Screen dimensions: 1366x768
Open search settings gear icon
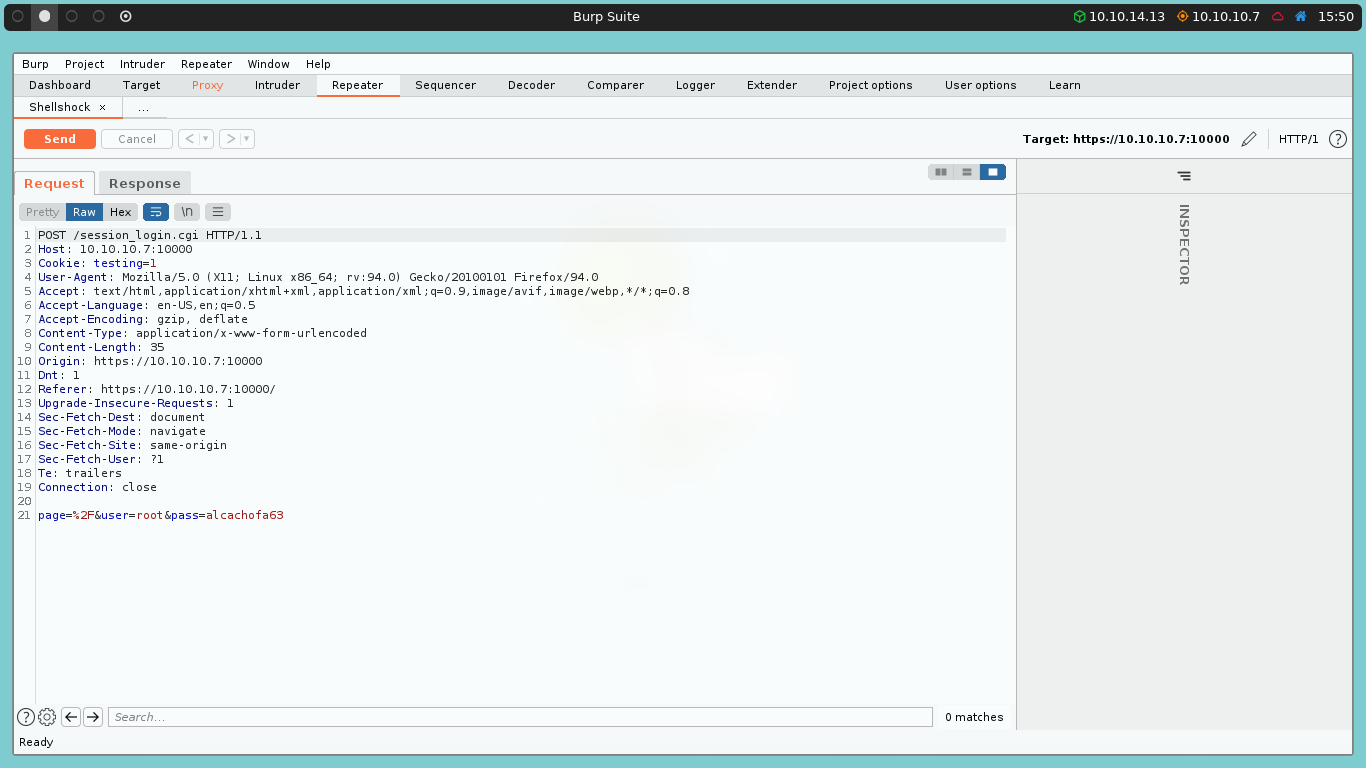point(47,717)
